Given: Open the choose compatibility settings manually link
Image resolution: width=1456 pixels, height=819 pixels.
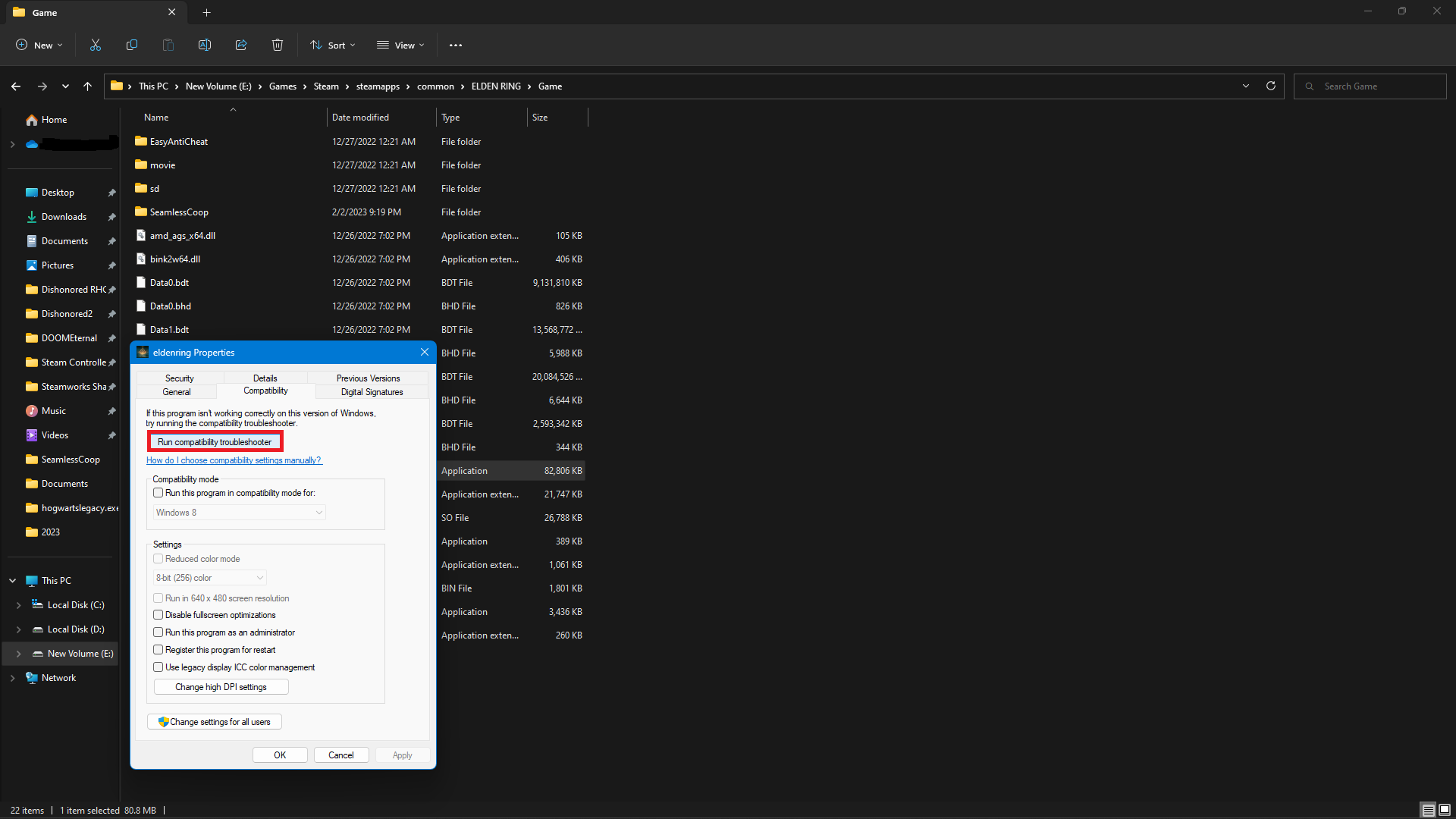Looking at the screenshot, I should click(x=234, y=460).
